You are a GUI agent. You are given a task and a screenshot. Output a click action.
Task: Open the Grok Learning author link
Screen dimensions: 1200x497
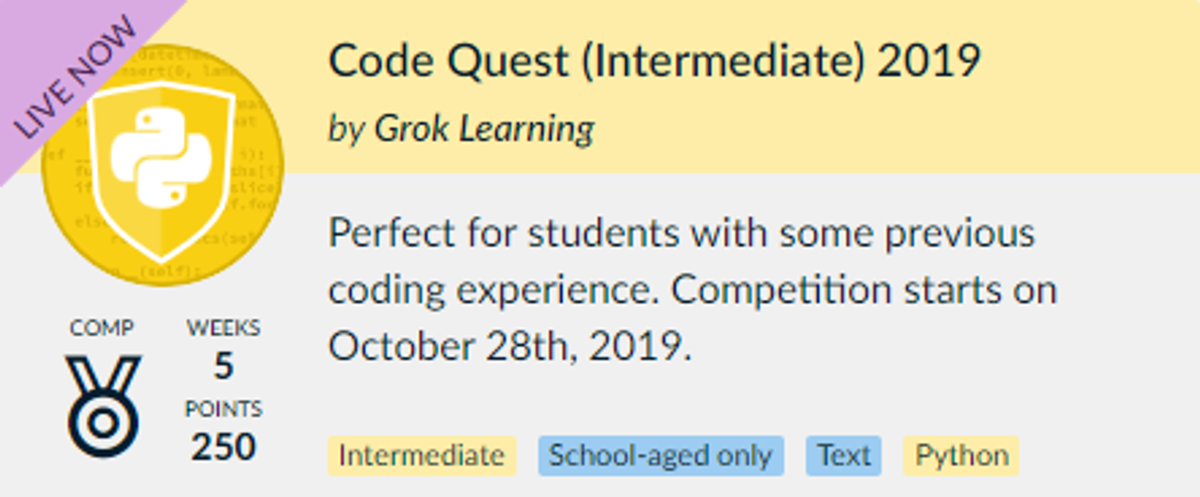pos(484,128)
